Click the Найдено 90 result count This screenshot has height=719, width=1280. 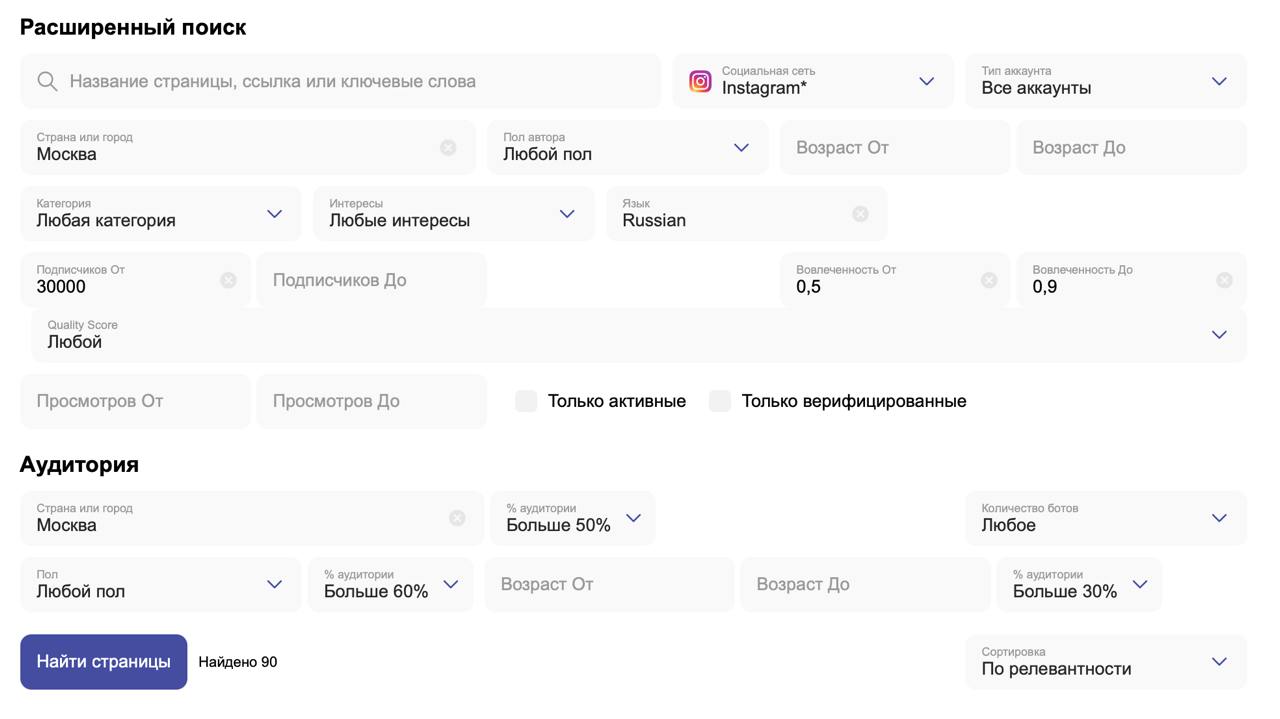pyautogui.click(x=238, y=662)
